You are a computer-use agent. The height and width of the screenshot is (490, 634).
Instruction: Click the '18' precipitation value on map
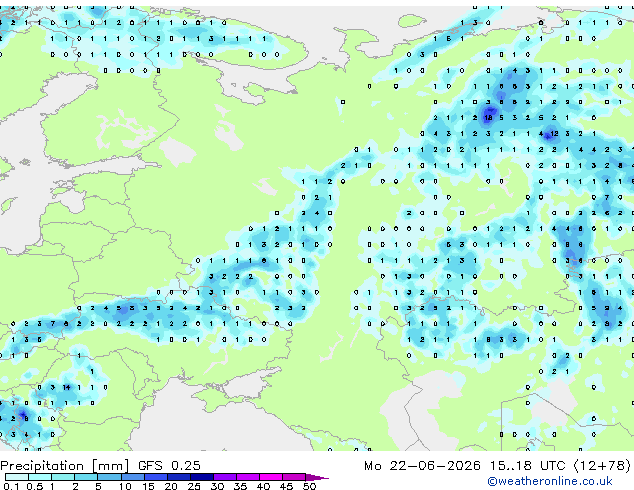488,118
